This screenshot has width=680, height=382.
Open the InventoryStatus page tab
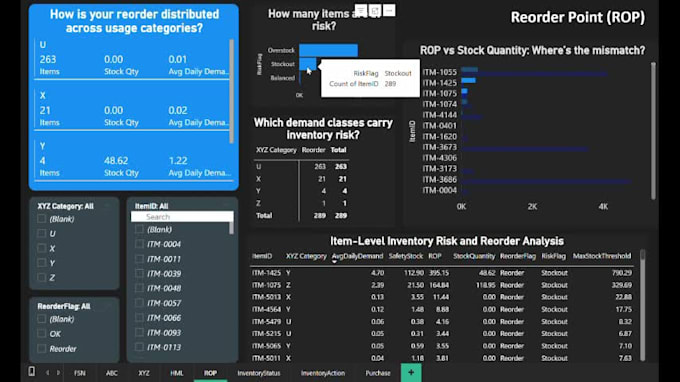258,373
